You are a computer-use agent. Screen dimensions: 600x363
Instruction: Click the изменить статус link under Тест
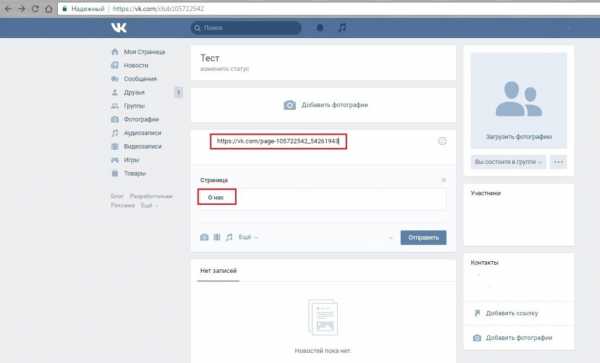click(225, 69)
